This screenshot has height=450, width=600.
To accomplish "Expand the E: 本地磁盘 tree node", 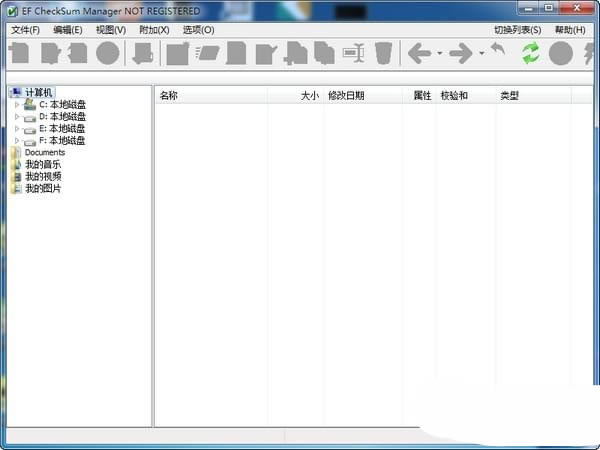I will (16, 129).
